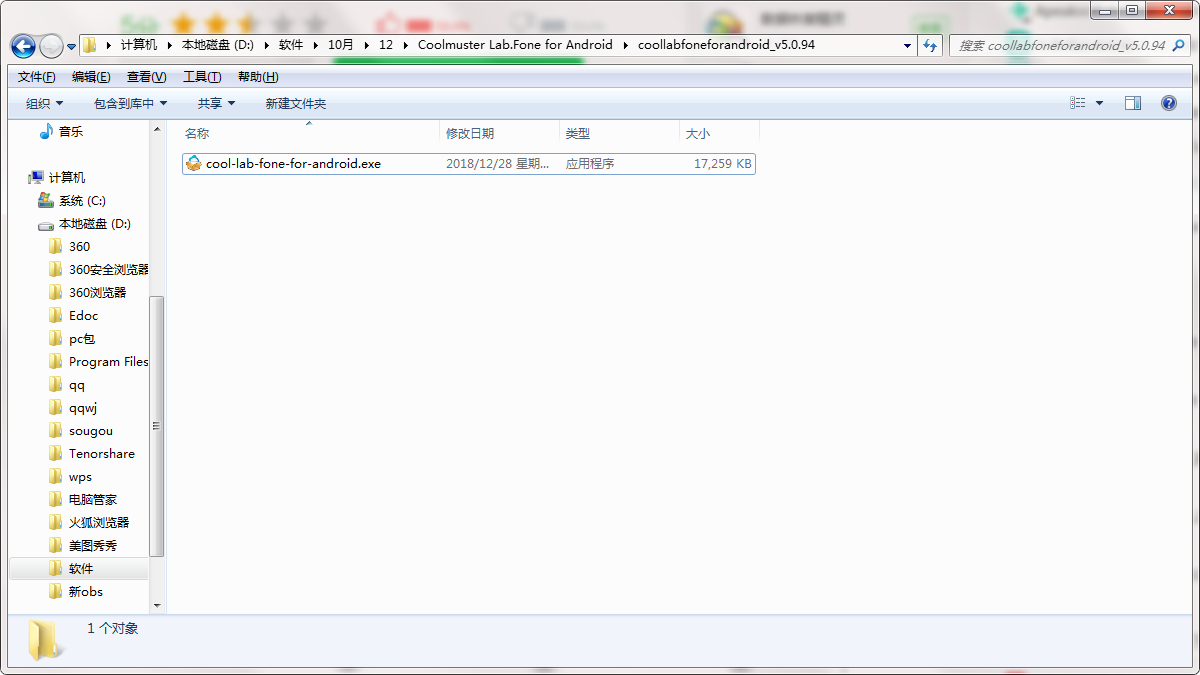Open the 360 folder in the tree
This screenshot has width=1200, height=675.
[x=79, y=246]
